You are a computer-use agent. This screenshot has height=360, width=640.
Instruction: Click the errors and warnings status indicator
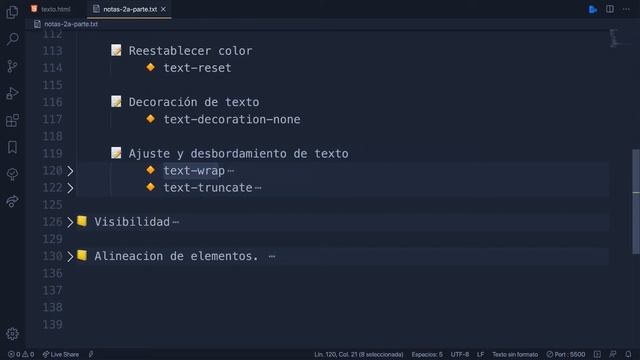(x=21, y=354)
